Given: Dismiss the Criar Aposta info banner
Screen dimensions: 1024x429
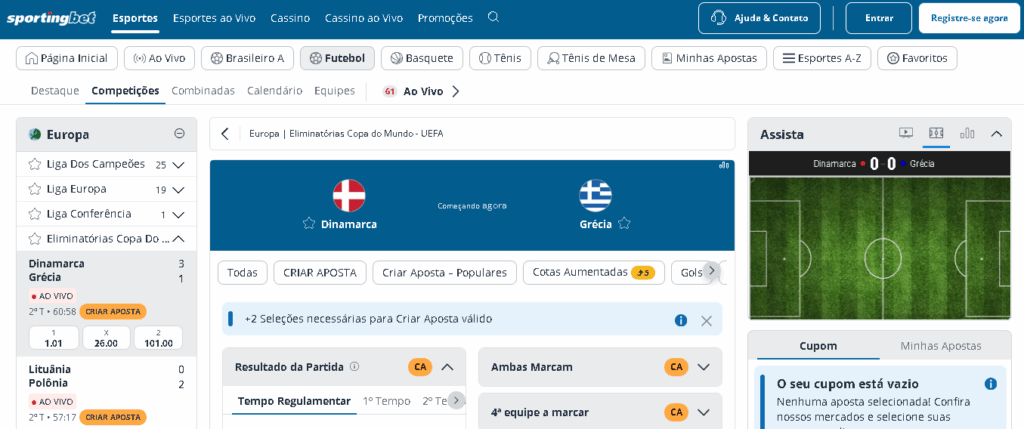Looking at the screenshot, I should tap(706, 320).
